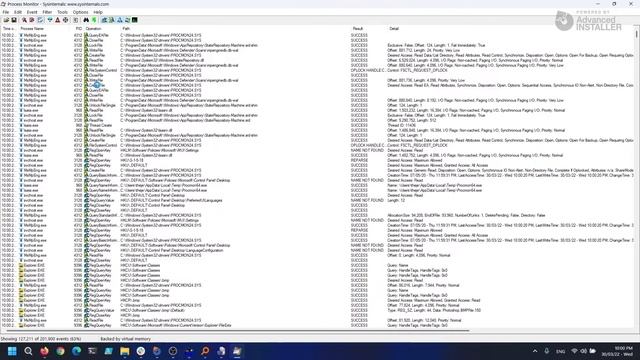The height and width of the screenshot is (360, 640).
Task: Open Find with the binoculars icon
Action: coord(86,20)
